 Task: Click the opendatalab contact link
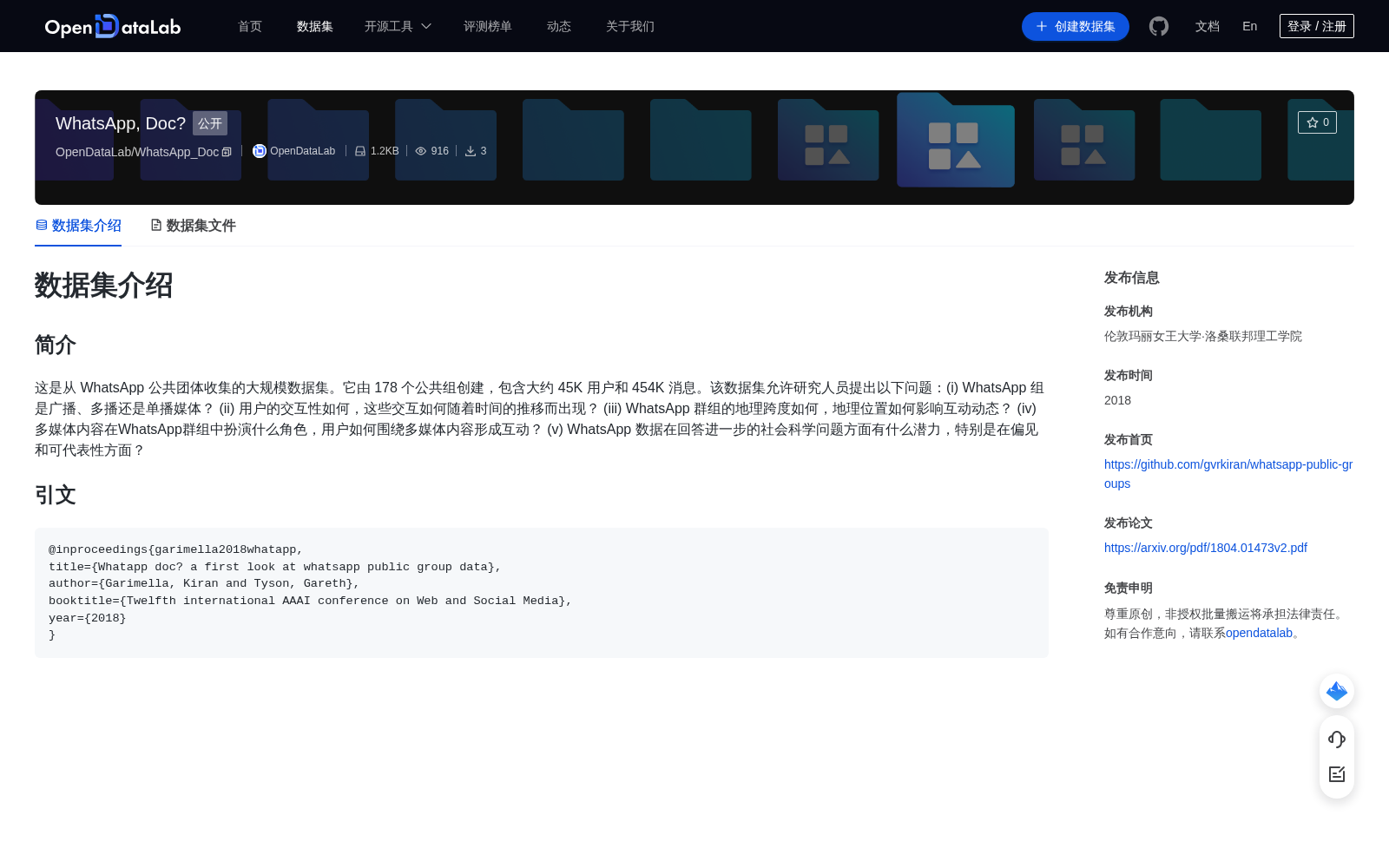coord(1259,633)
